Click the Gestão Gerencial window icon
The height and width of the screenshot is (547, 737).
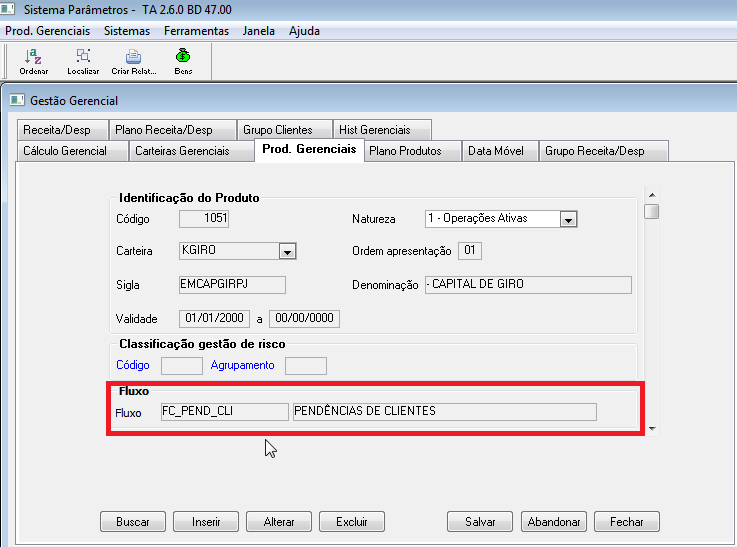pyautogui.click(x=17, y=100)
